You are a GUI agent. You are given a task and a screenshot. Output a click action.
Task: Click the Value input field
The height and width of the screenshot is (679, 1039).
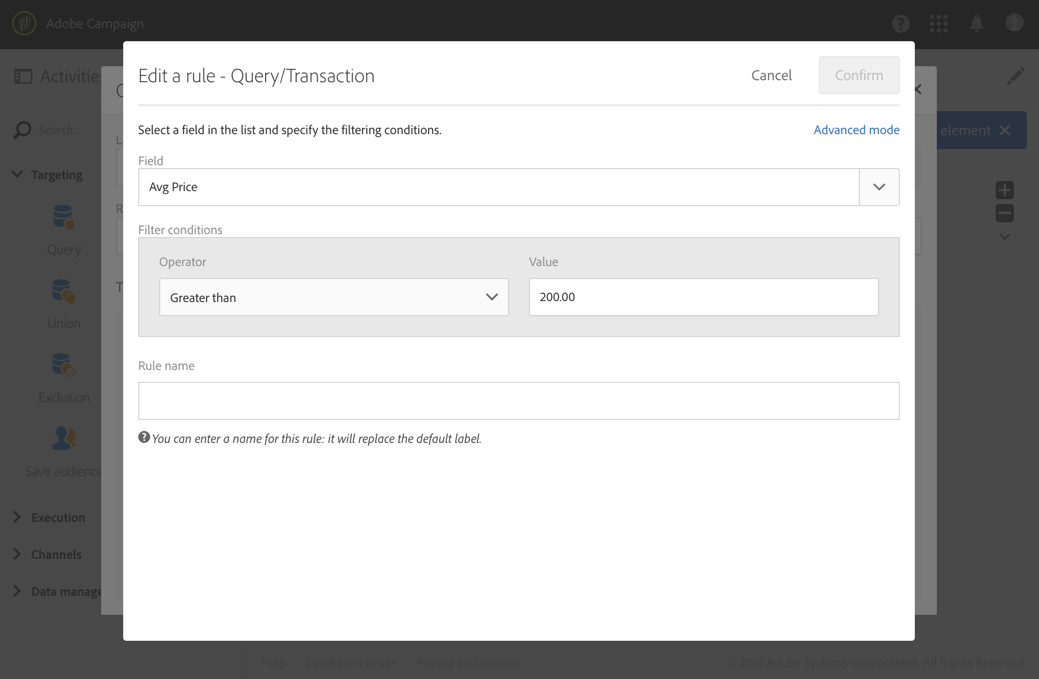[x=703, y=297]
